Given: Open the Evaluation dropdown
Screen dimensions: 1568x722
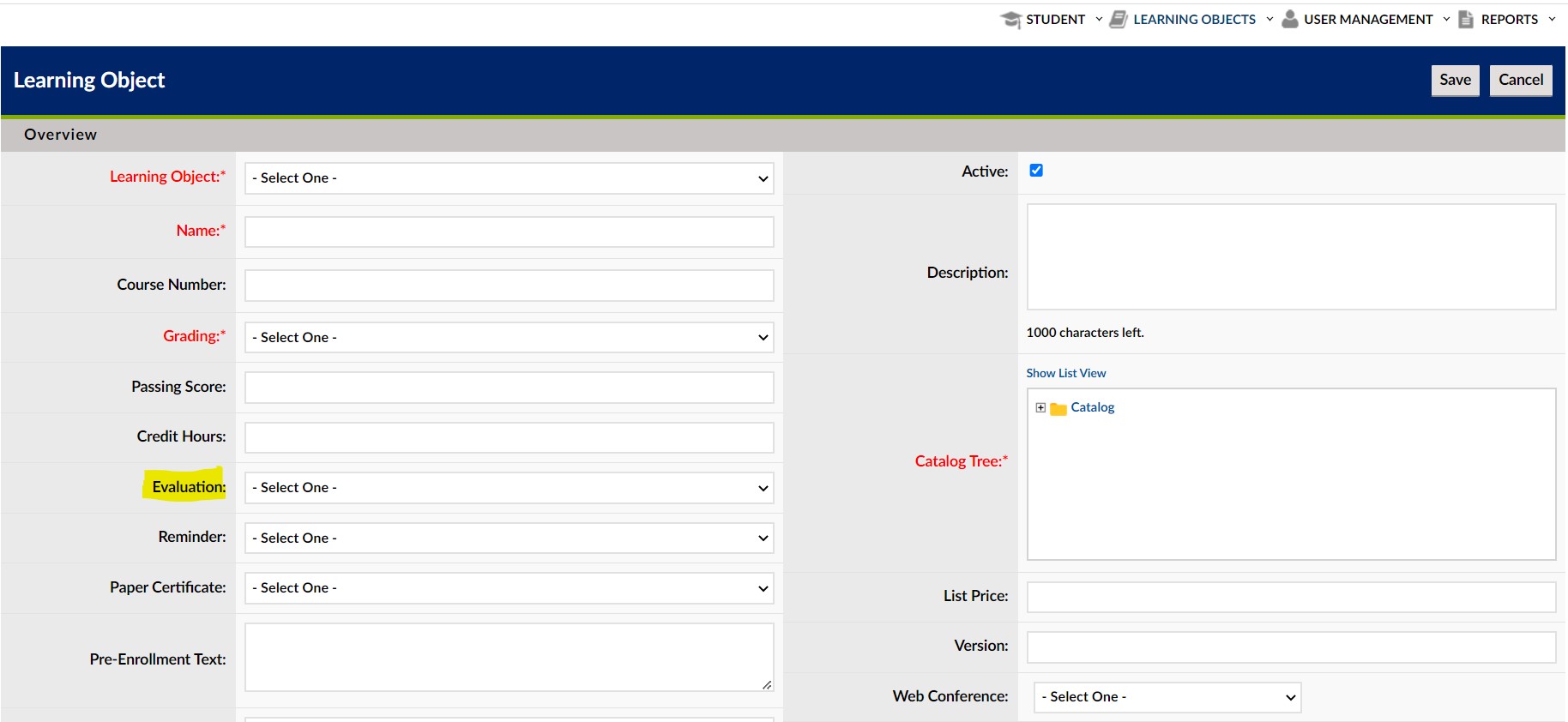Looking at the screenshot, I should point(510,488).
